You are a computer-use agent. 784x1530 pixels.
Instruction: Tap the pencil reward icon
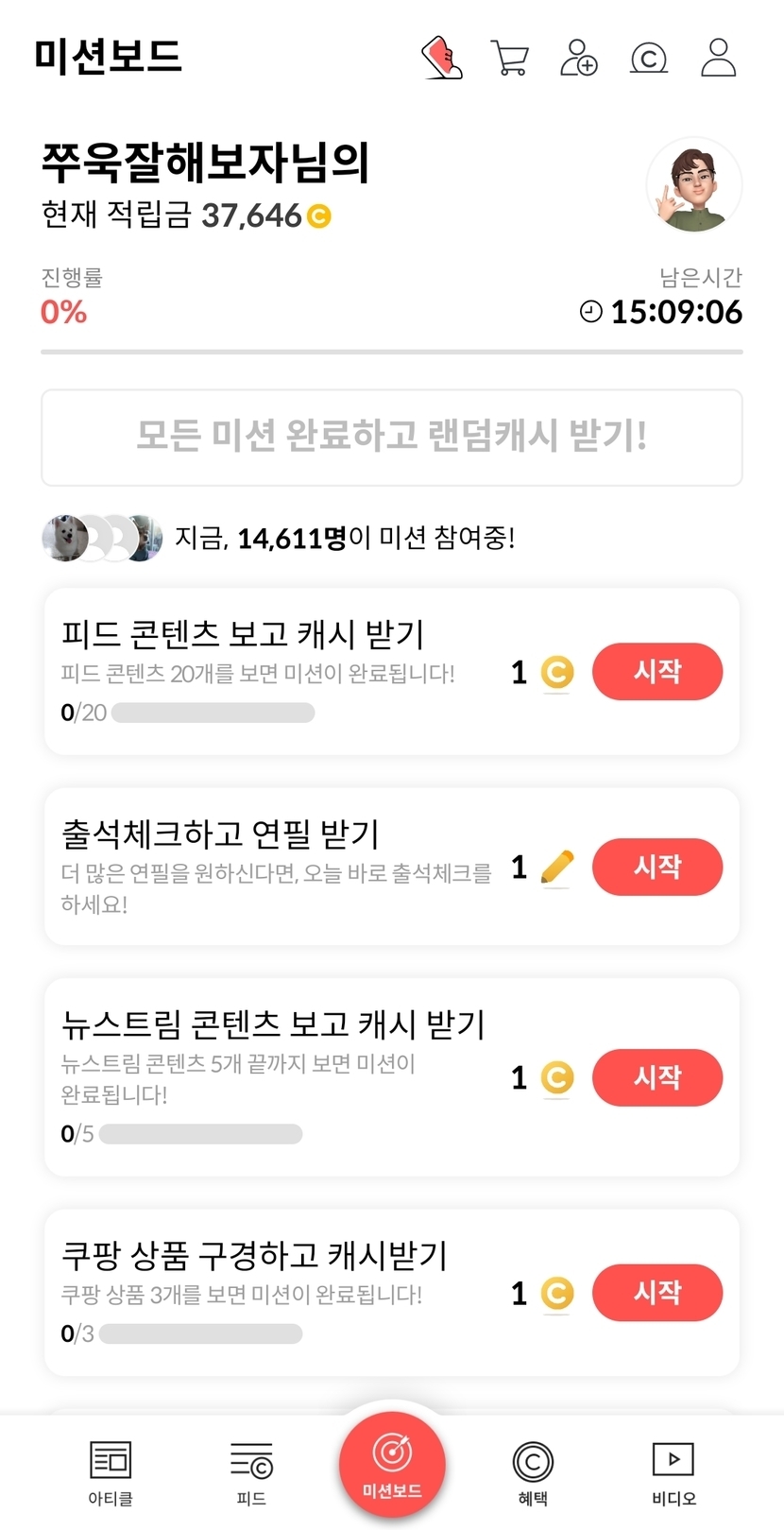point(557,868)
